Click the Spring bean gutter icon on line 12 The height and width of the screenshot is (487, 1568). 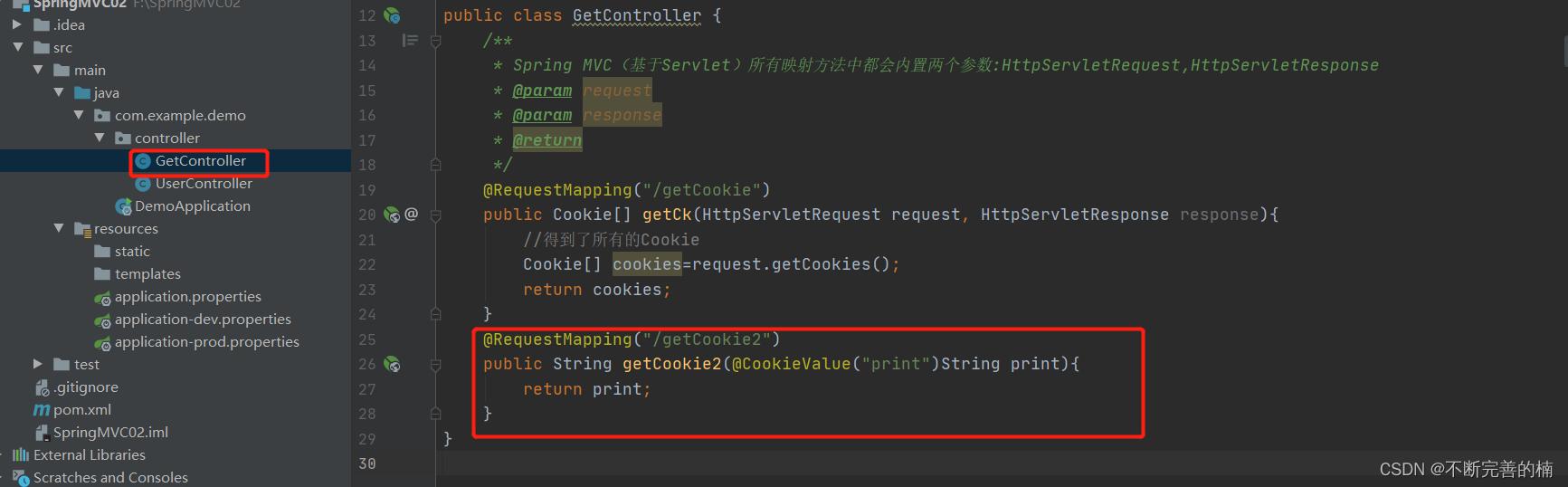click(392, 15)
